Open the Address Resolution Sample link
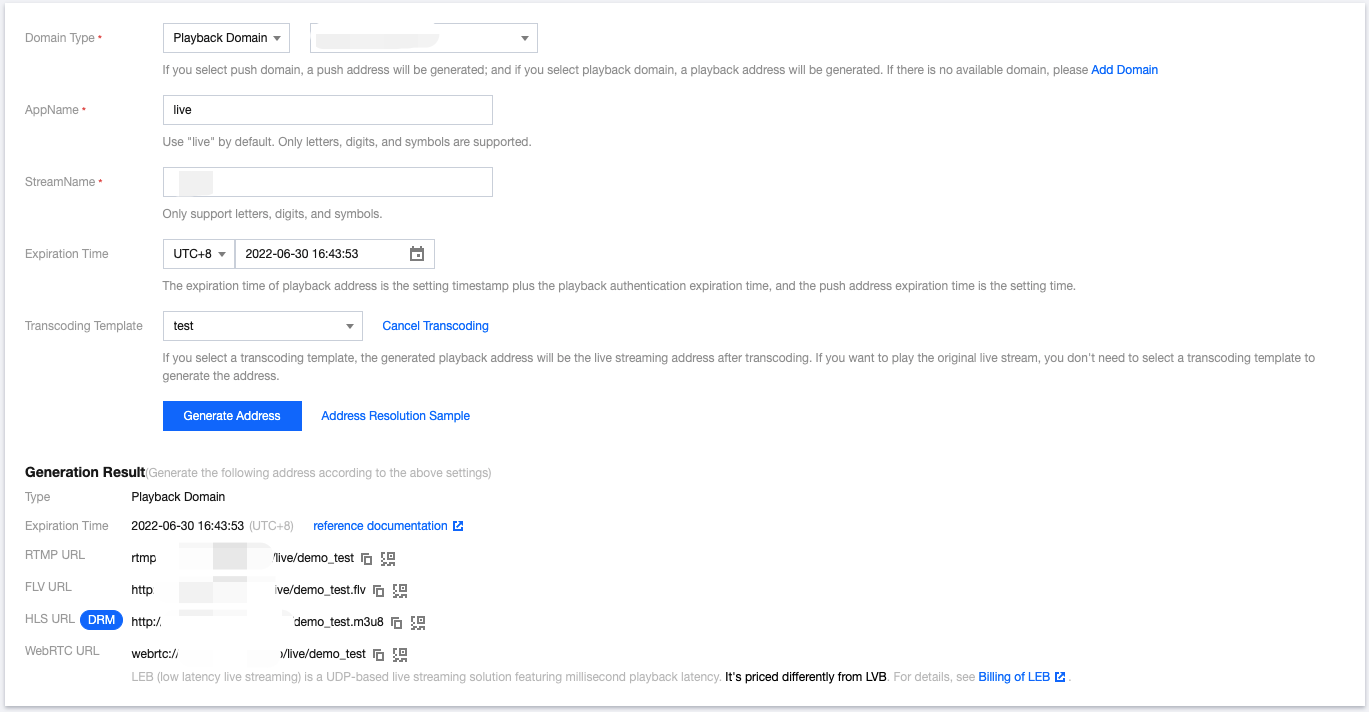The height and width of the screenshot is (712, 1369). coord(395,416)
